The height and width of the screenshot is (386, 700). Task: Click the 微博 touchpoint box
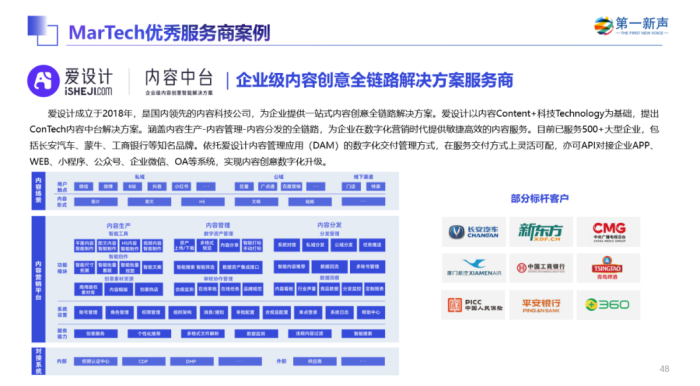coord(108,187)
